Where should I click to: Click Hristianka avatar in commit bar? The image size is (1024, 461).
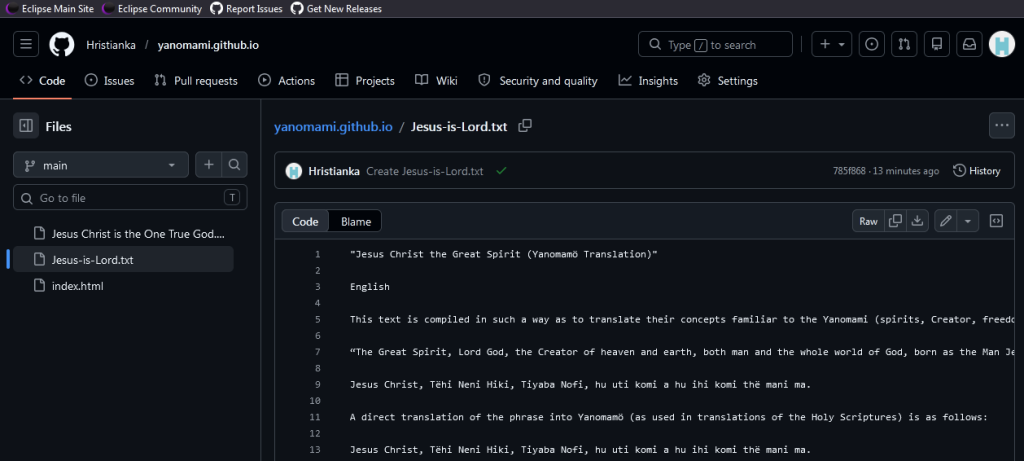(x=294, y=171)
